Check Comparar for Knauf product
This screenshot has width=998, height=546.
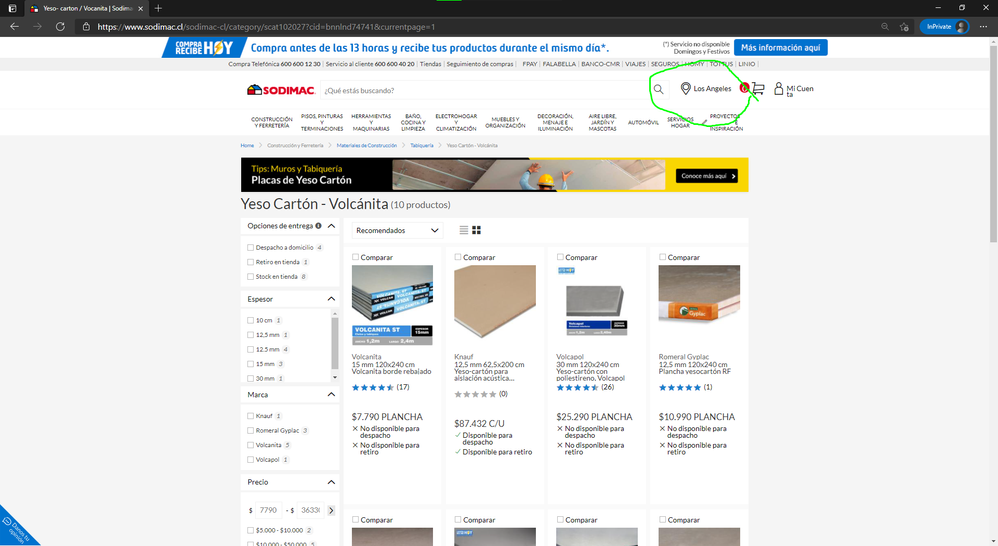pyautogui.click(x=458, y=257)
